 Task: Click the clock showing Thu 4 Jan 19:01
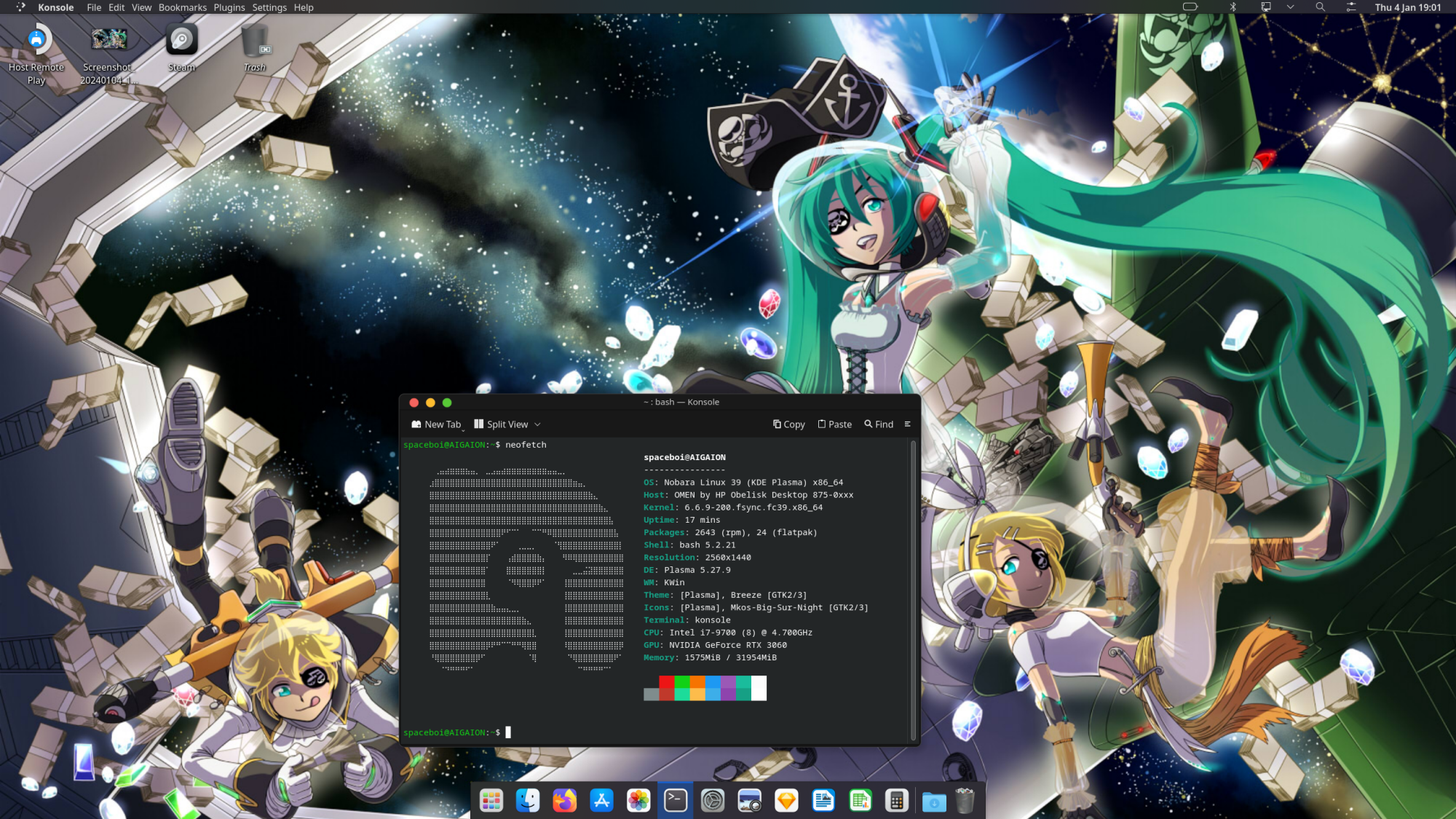(x=1407, y=7)
